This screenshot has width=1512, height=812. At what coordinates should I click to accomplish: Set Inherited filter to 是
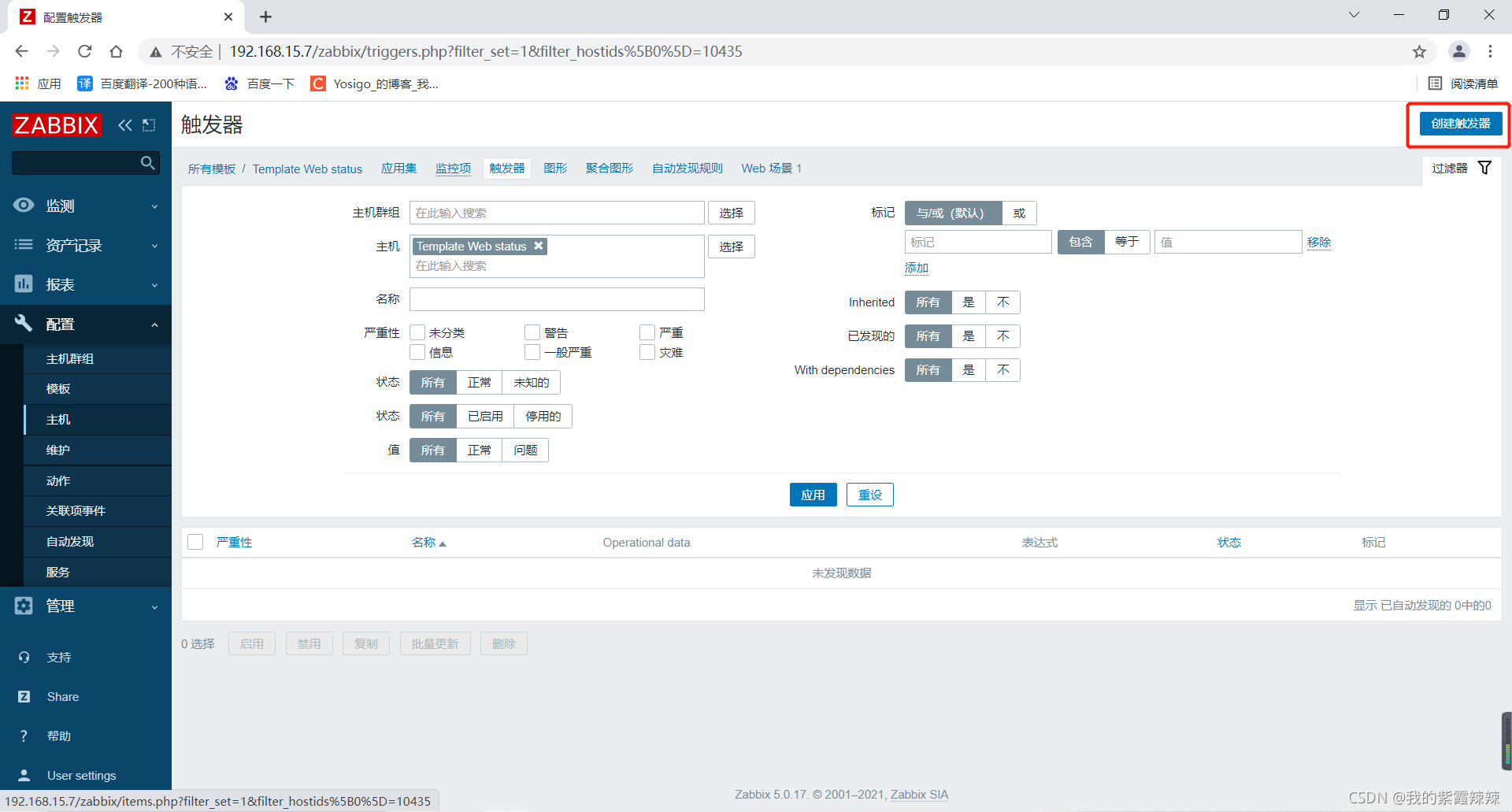pyautogui.click(x=969, y=302)
